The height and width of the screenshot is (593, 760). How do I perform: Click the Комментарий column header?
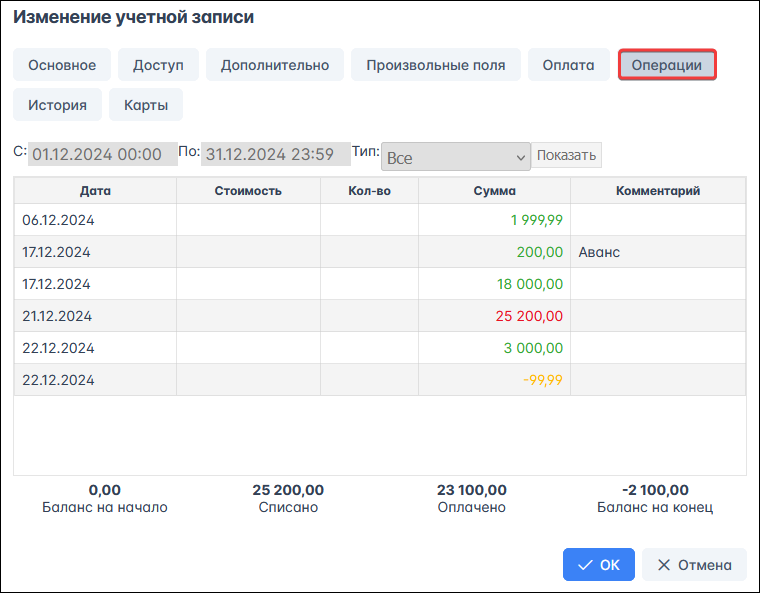tap(657, 191)
